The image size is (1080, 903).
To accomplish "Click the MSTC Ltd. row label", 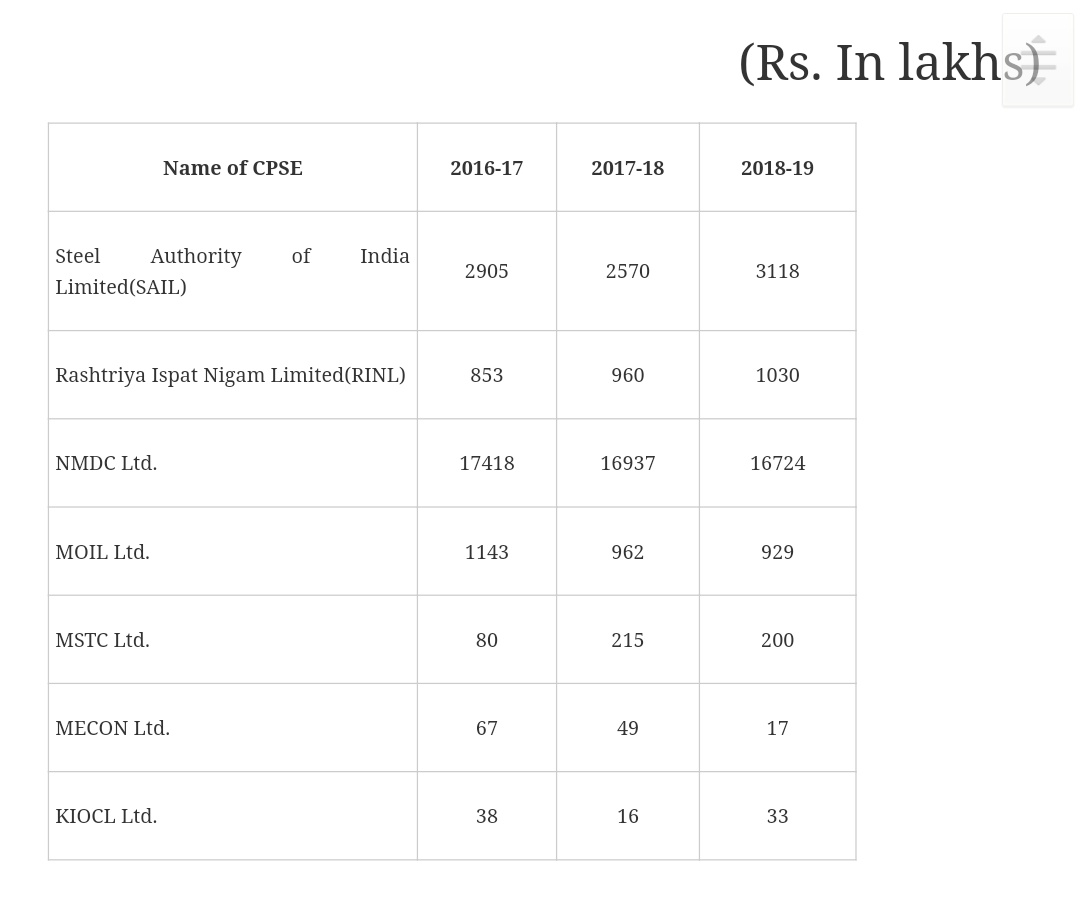I will click(102, 640).
